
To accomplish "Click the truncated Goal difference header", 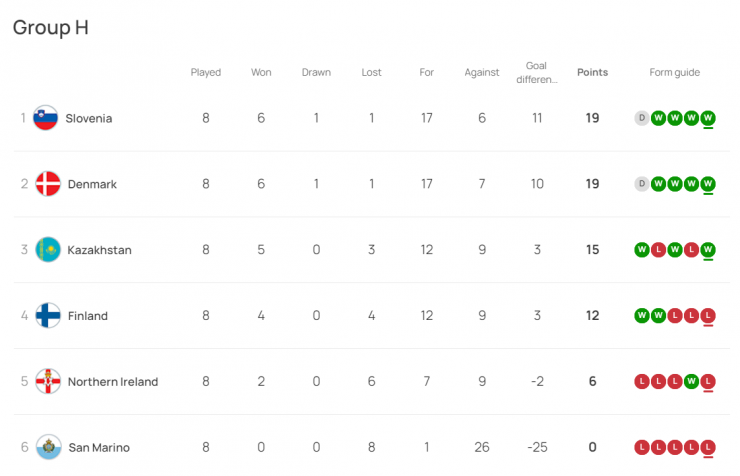I will point(536,72).
